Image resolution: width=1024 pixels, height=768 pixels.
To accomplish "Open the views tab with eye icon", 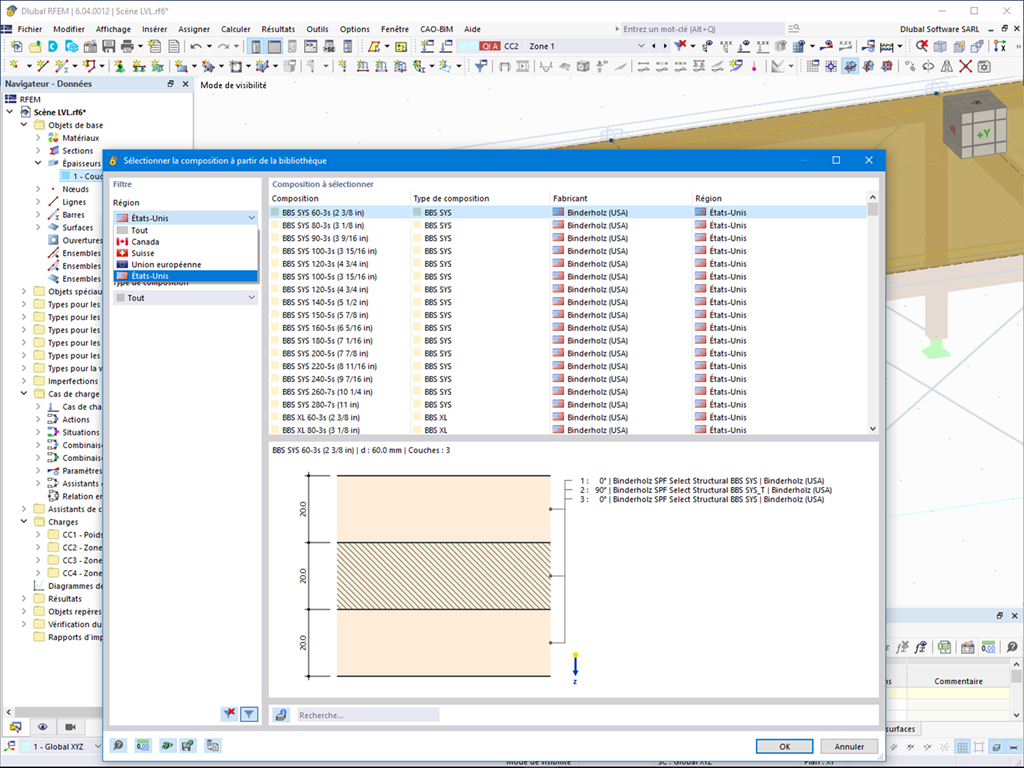I will click(x=43, y=727).
